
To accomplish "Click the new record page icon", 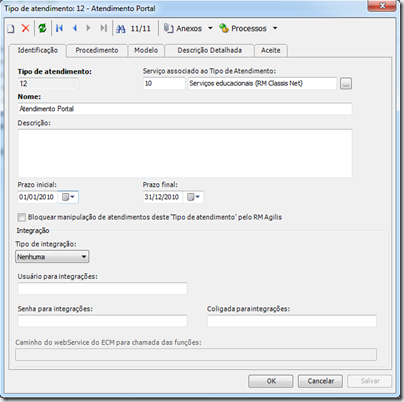I will coord(11,29).
